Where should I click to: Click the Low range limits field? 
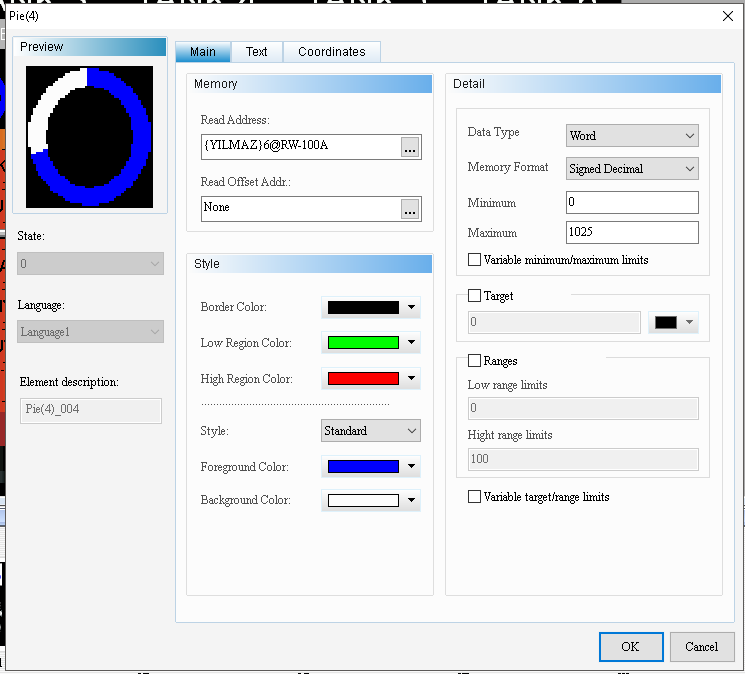(583, 408)
